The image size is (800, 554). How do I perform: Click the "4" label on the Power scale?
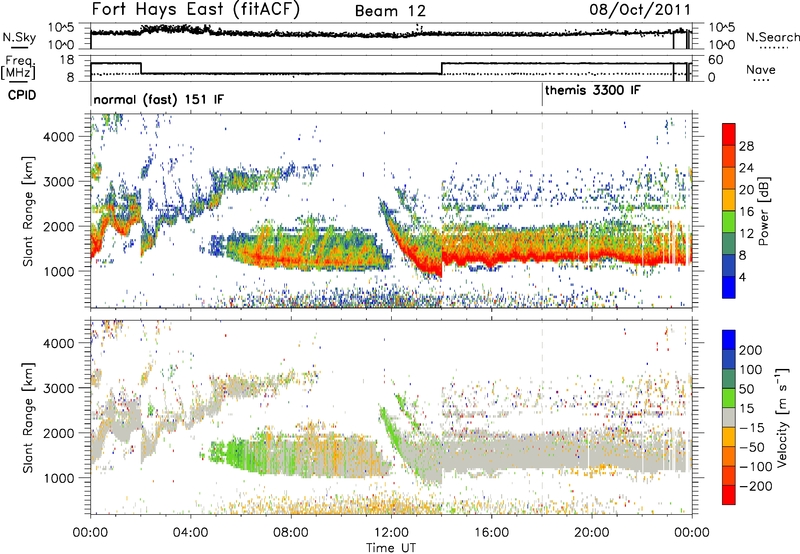(x=742, y=277)
